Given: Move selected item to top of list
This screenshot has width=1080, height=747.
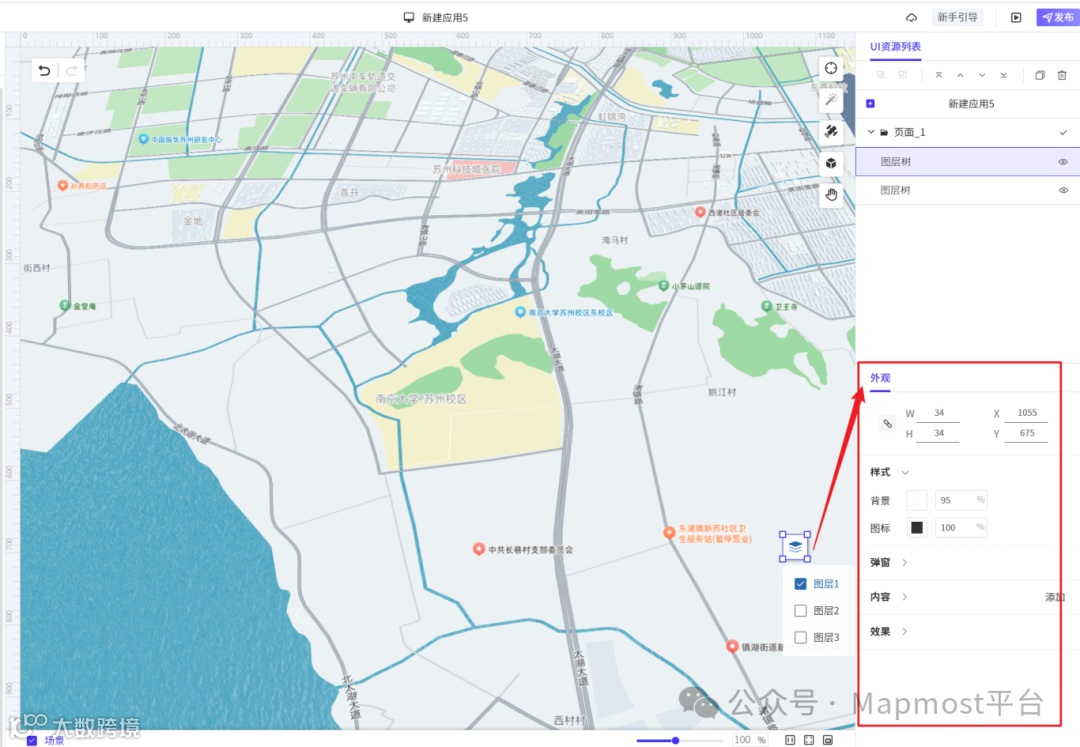Looking at the screenshot, I should click(938, 75).
